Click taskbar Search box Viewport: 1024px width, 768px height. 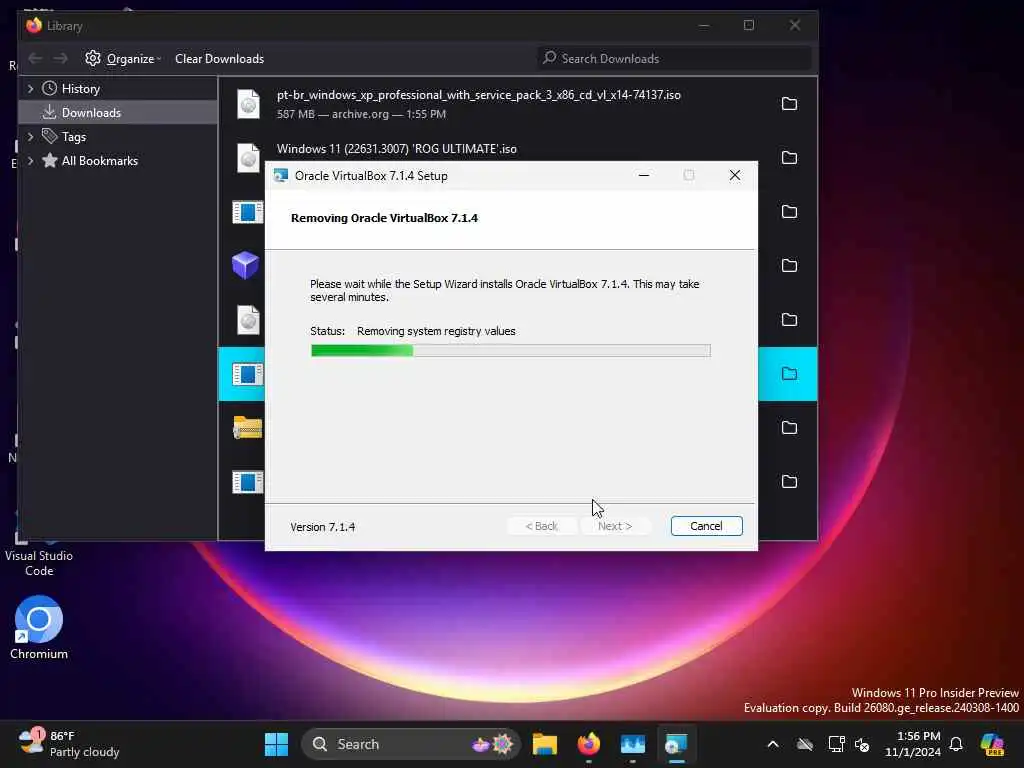pyautogui.click(x=411, y=744)
